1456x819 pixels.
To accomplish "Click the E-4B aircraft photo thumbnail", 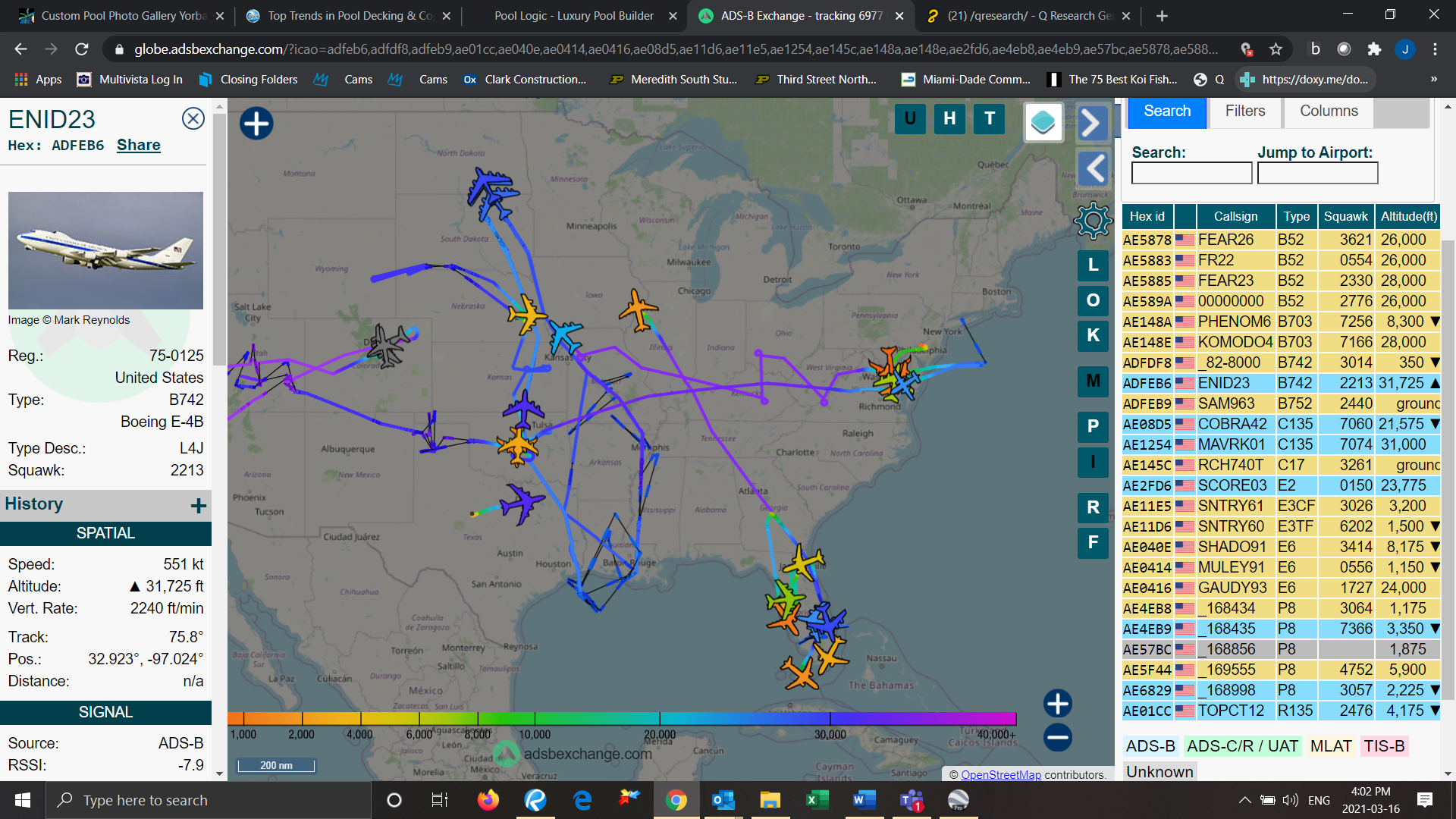I will [x=105, y=250].
